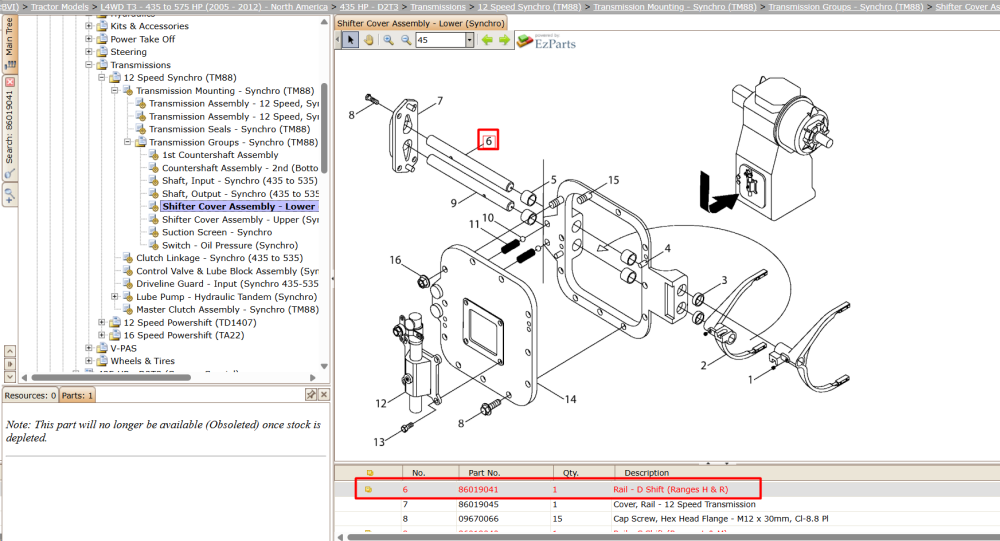Screen dimensions: 1000x541
Task: Select Switch - Oil Pressure (Synchro) tree item
Action: [230, 246]
